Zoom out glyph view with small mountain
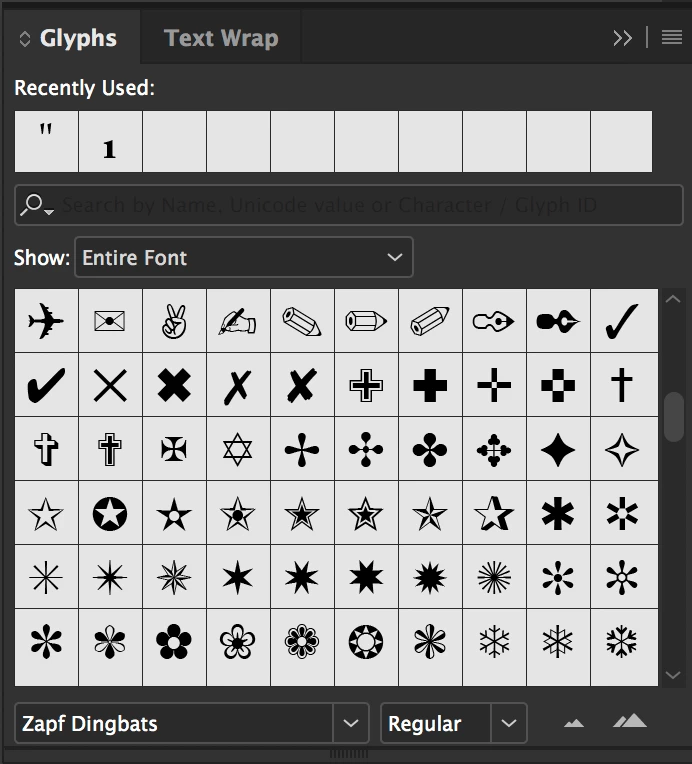The height and width of the screenshot is (764, 692). coord(574,724)
